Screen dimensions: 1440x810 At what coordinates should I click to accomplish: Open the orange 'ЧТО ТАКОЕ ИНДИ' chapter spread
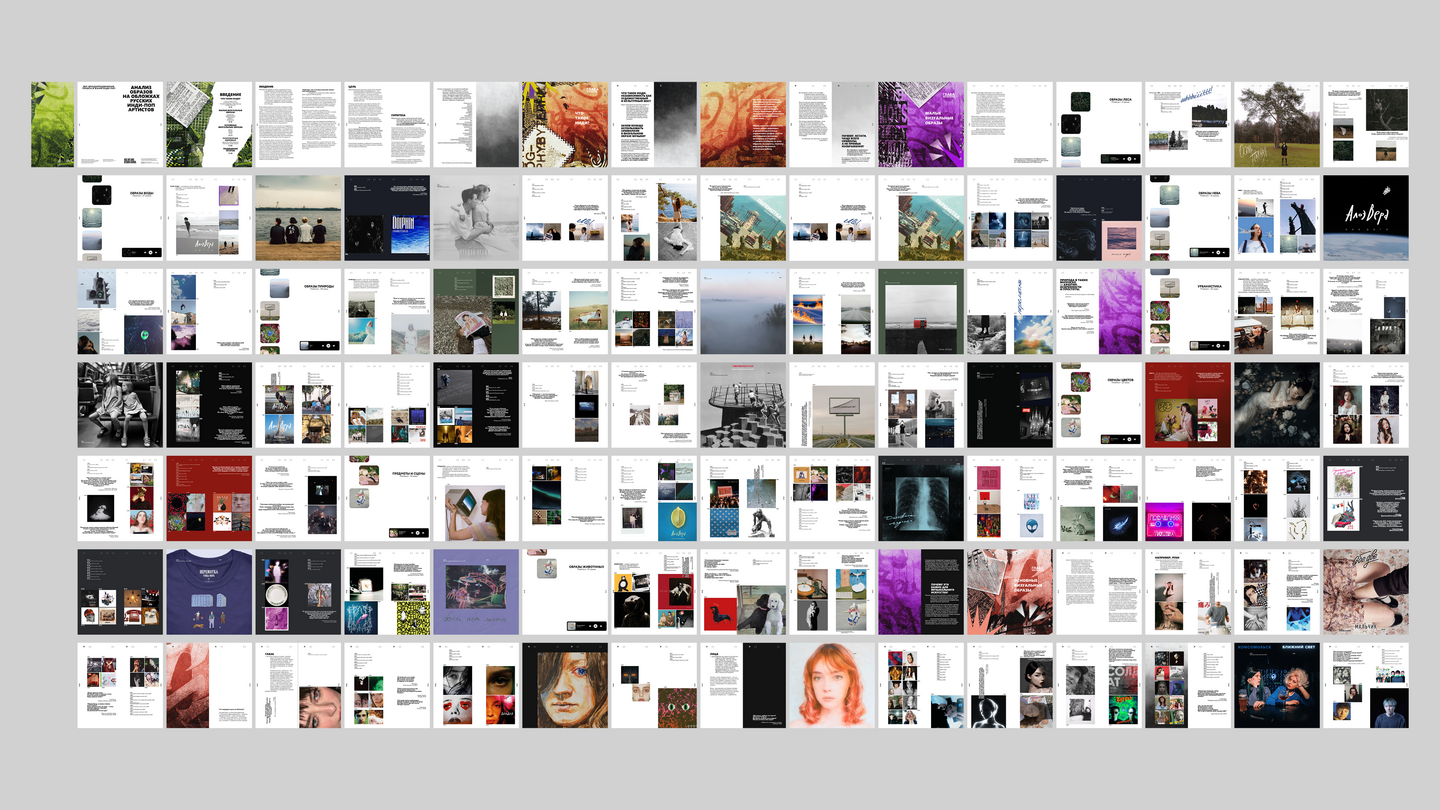tap(565, 124)
